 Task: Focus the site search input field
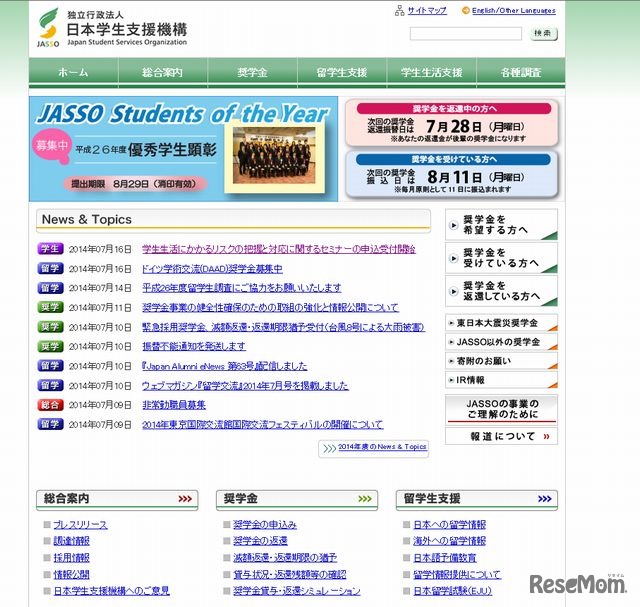[x=466, y=33]
